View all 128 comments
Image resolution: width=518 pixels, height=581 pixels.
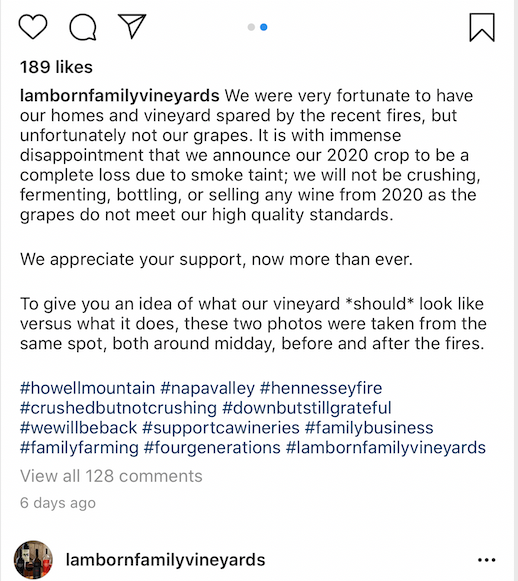click(x=111, y=476)
